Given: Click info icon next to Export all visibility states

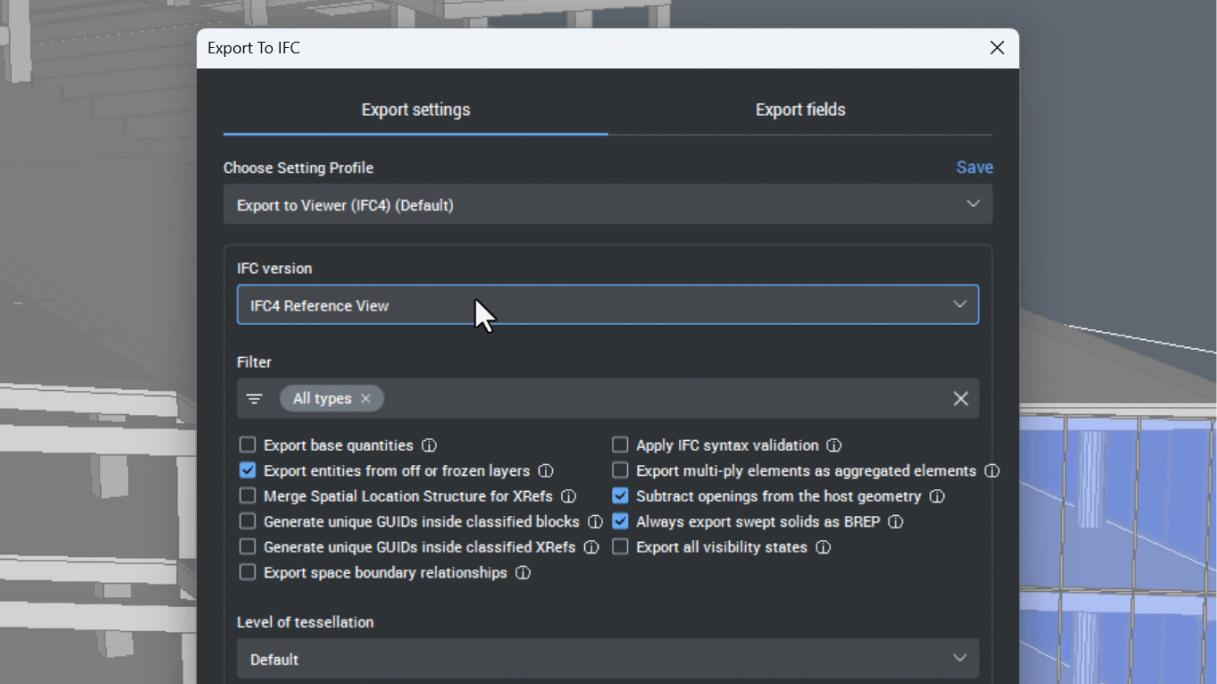Looking at the screenshot, I should [823, 547].
